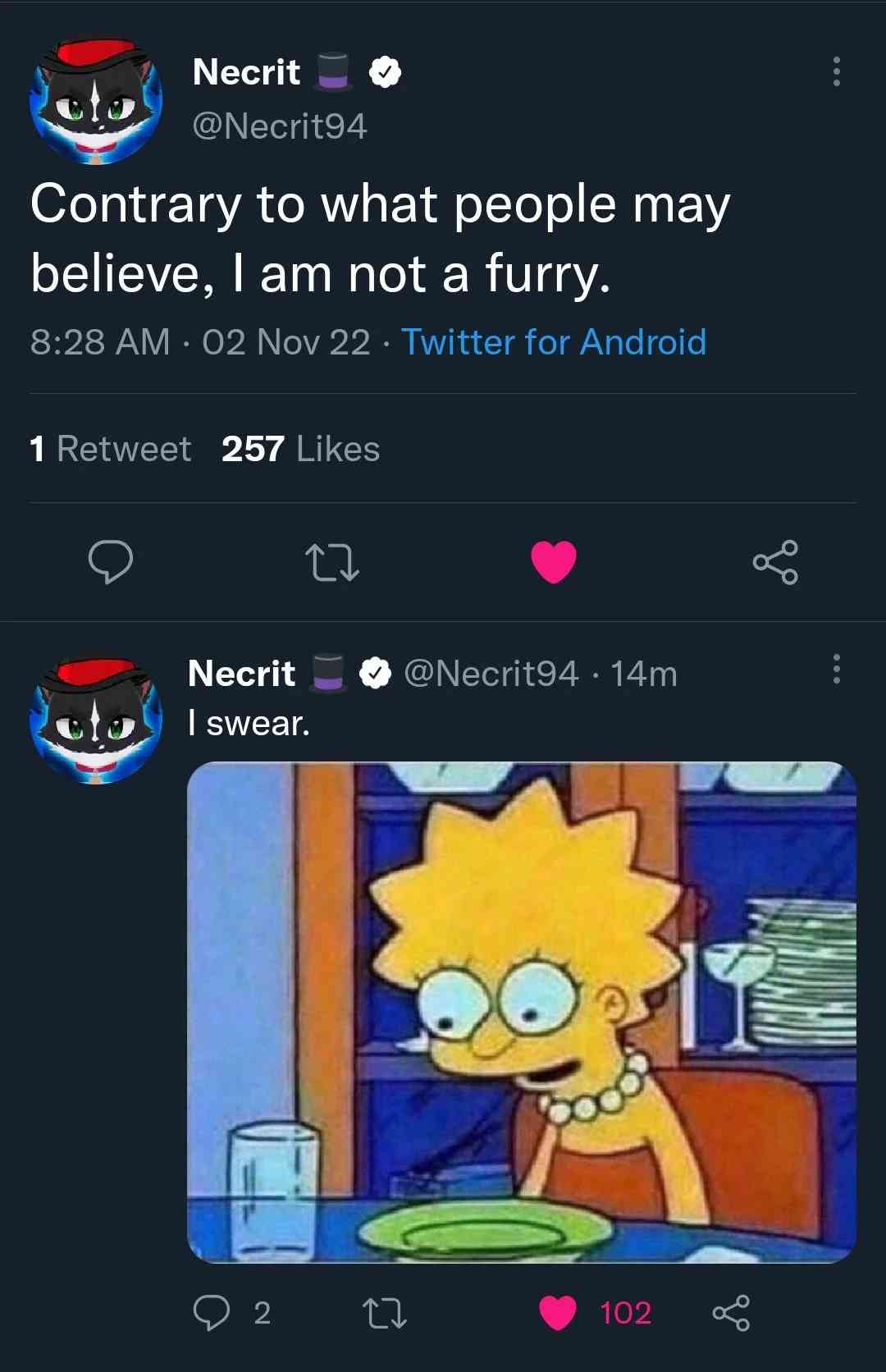Click the @Necrit94 handle under main name
The image size is (886, 1372).
(279, 126)
